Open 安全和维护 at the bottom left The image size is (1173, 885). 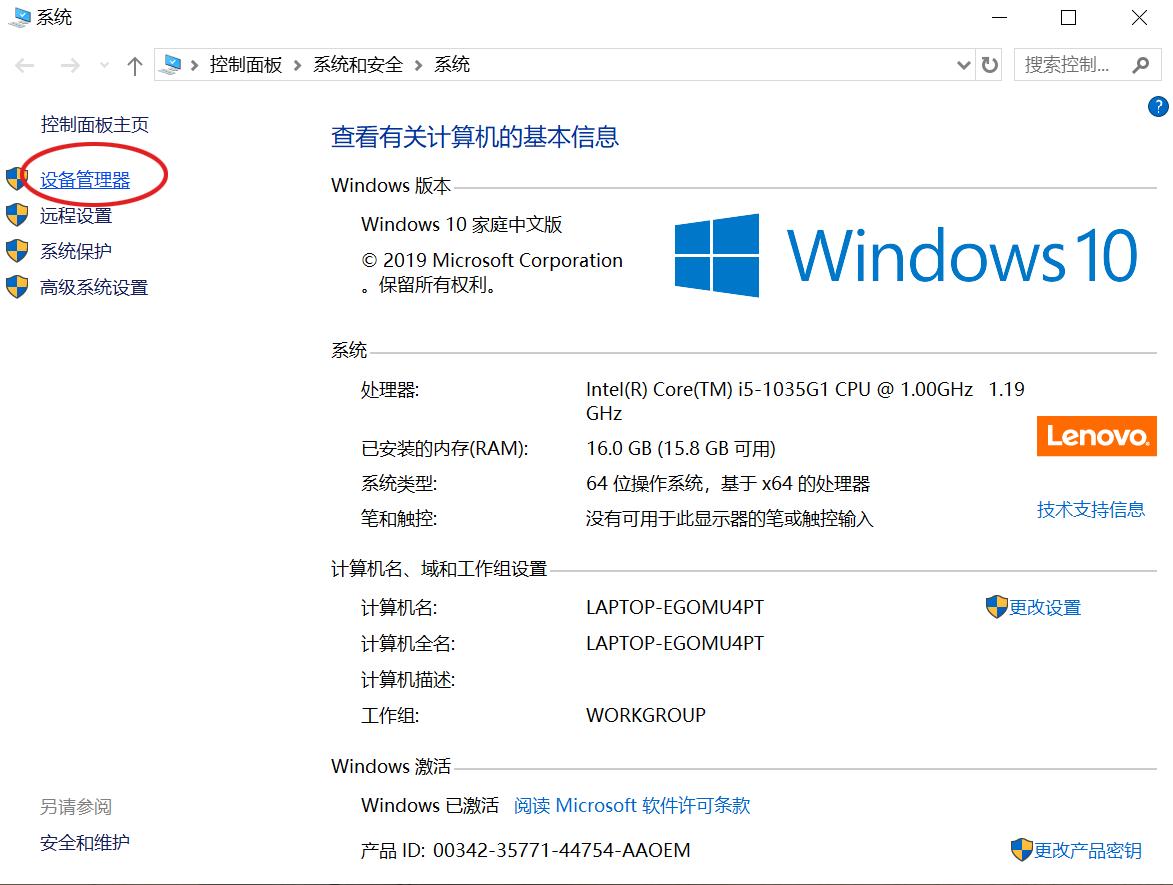(x=83, y=843)
